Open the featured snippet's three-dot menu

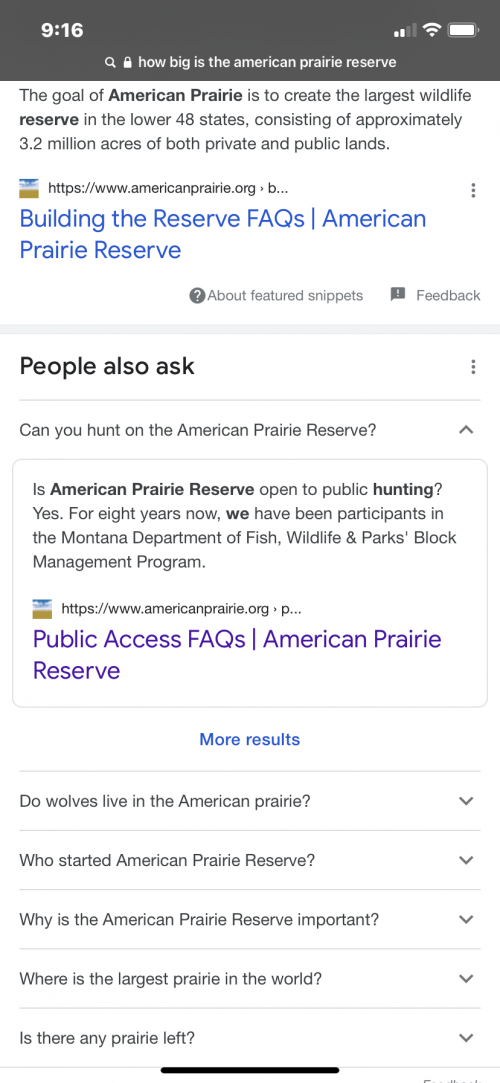click(473, 191)
